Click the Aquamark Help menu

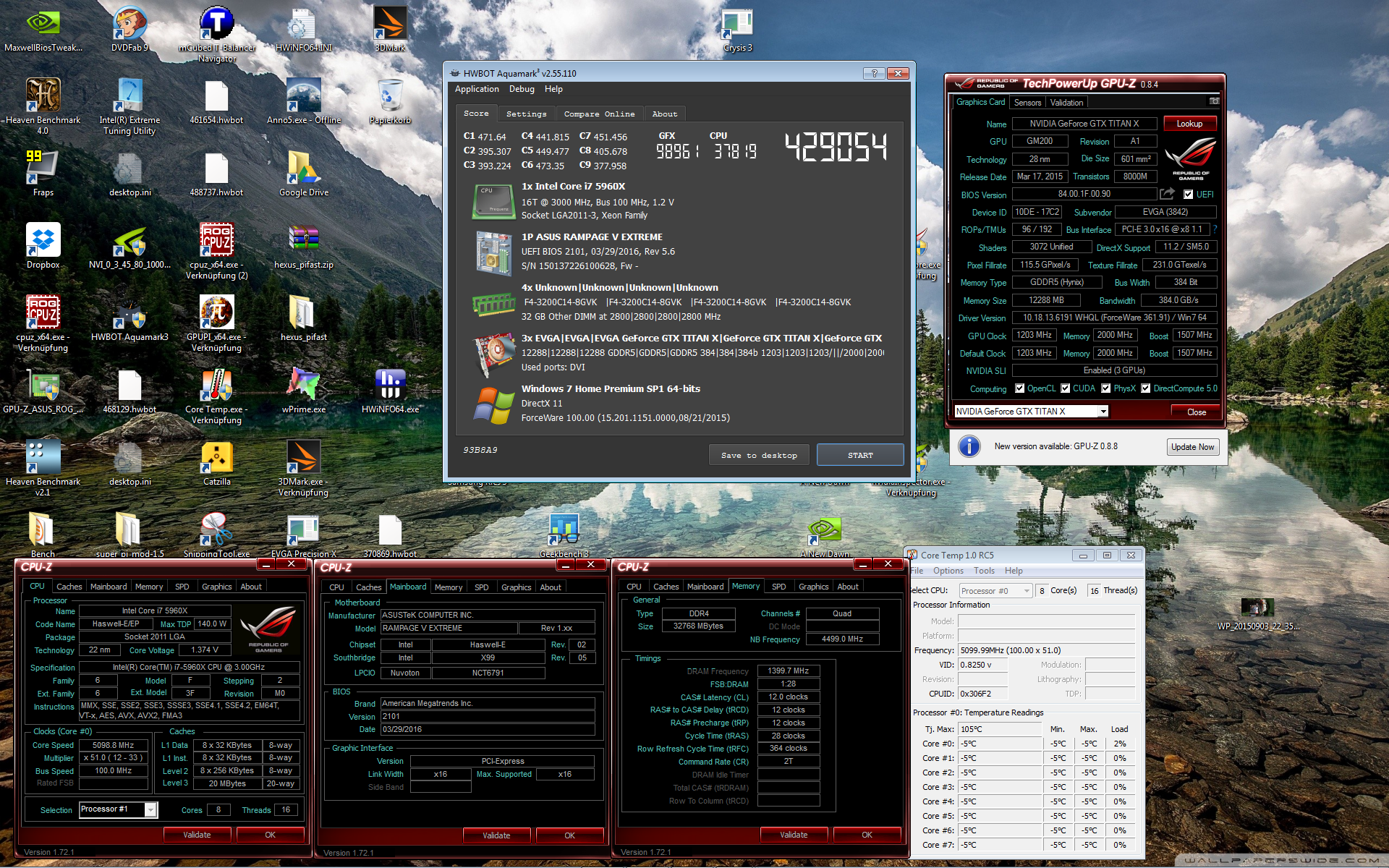(x=553, y=89)
